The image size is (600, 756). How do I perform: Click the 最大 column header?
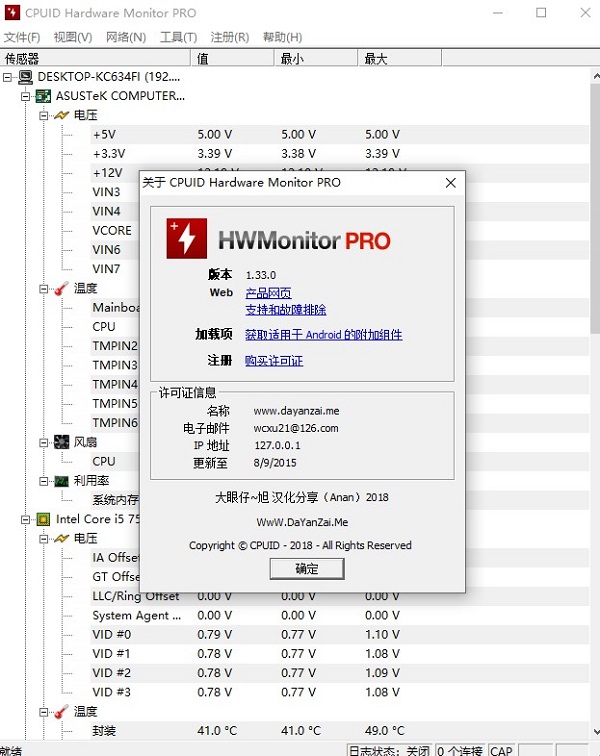tap(399, 58)
